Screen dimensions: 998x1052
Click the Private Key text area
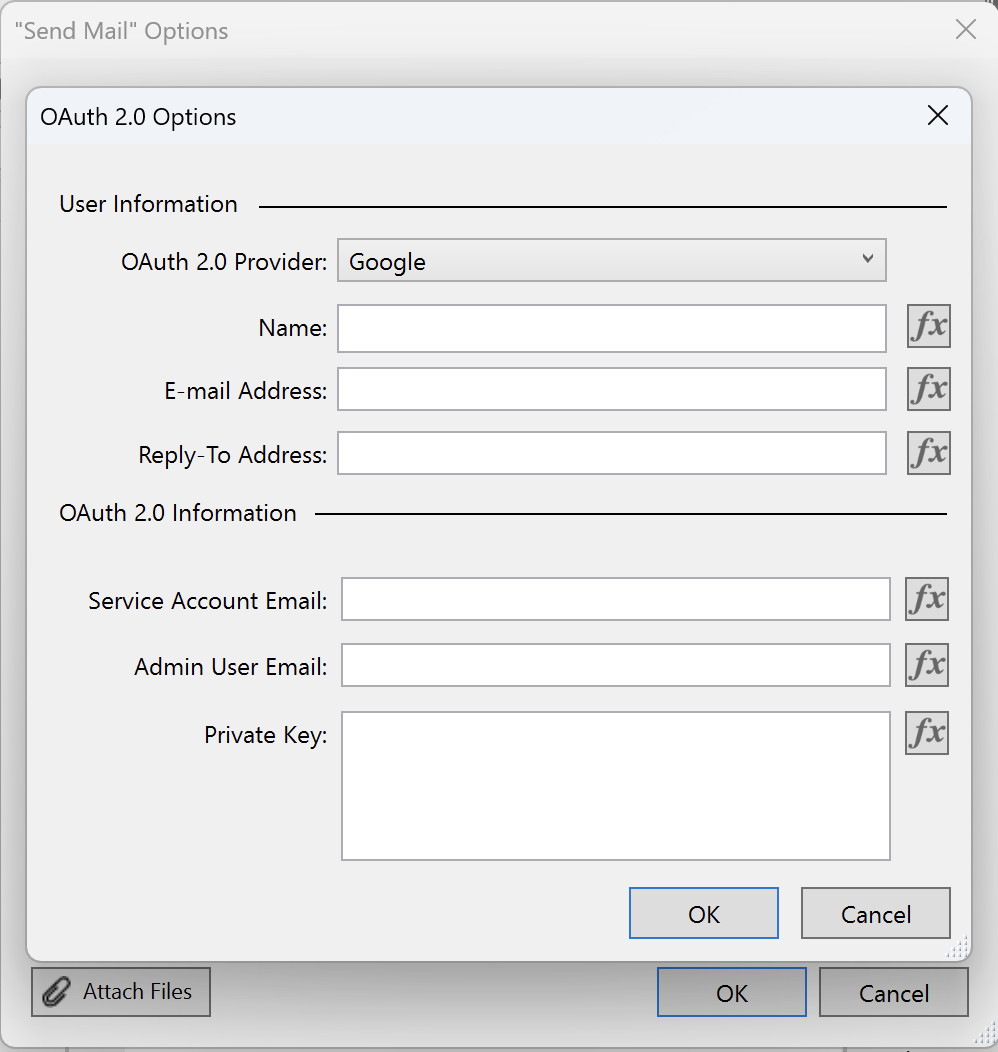(x=616, y=785)
